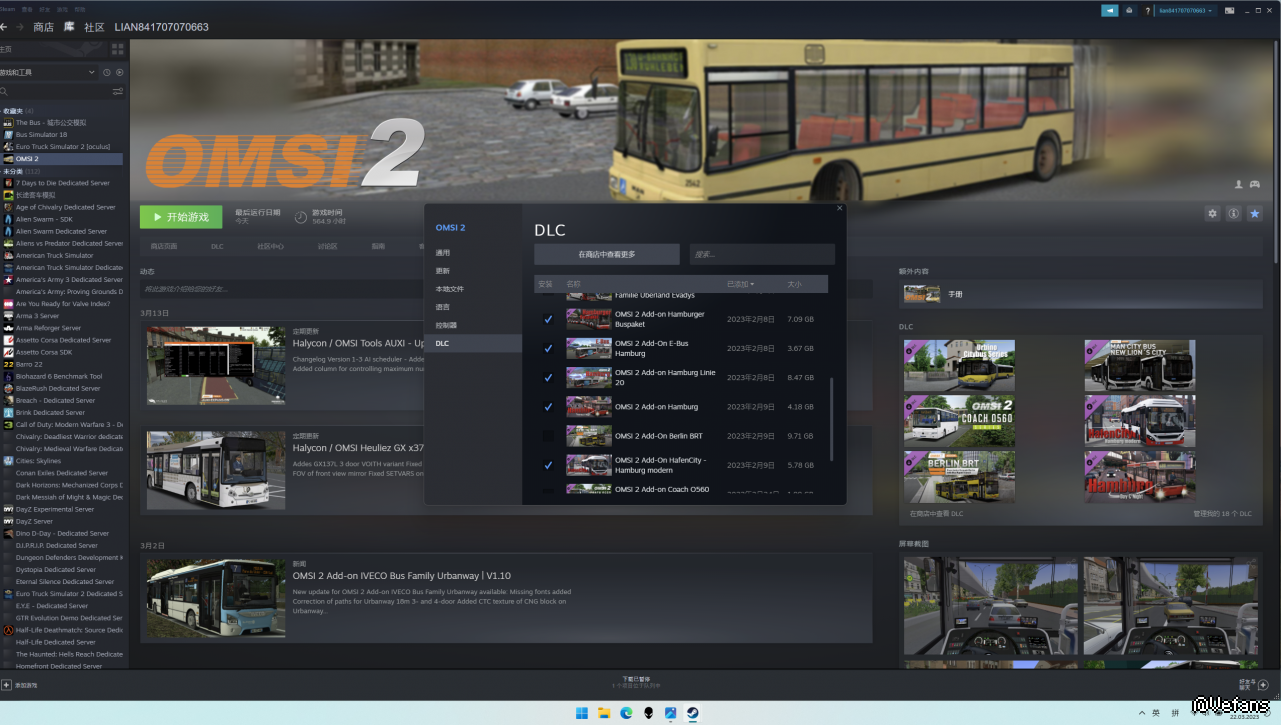Click the Steam forward navigation arrow

click(18, 27)
